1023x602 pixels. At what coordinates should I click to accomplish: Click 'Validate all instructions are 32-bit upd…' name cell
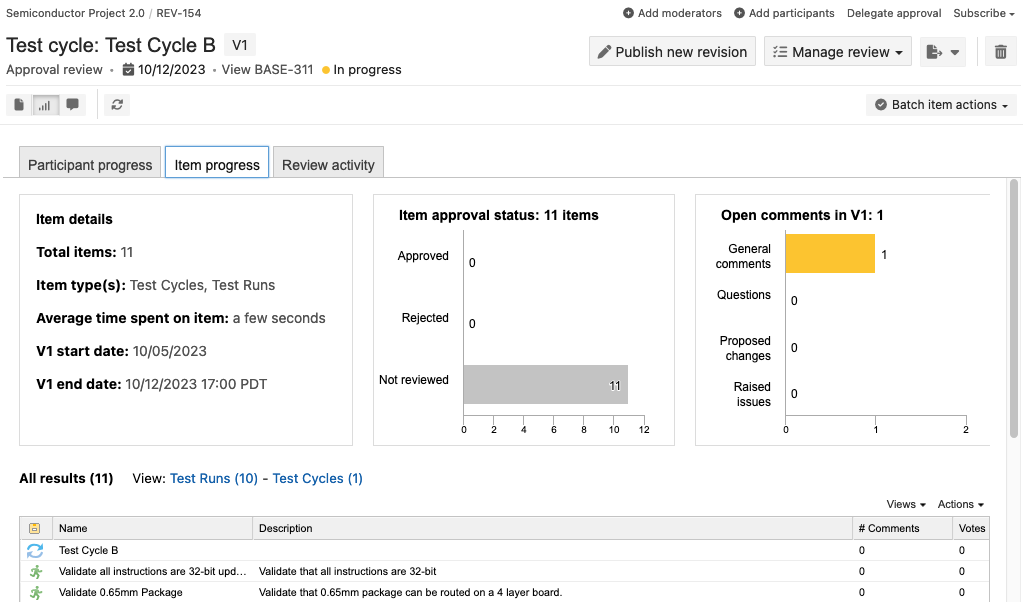[153, 571]
